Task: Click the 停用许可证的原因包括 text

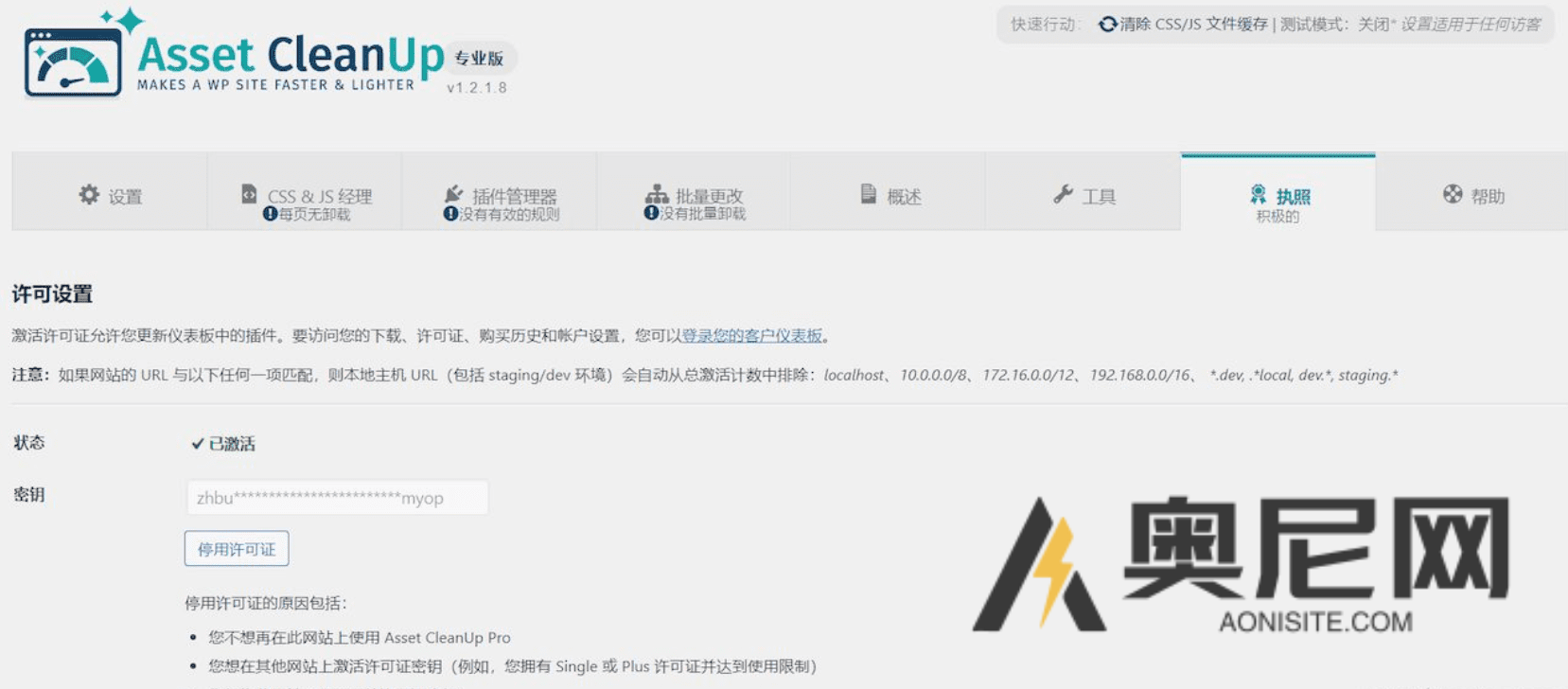Action: pyautogui.click(x=265, y=603)
